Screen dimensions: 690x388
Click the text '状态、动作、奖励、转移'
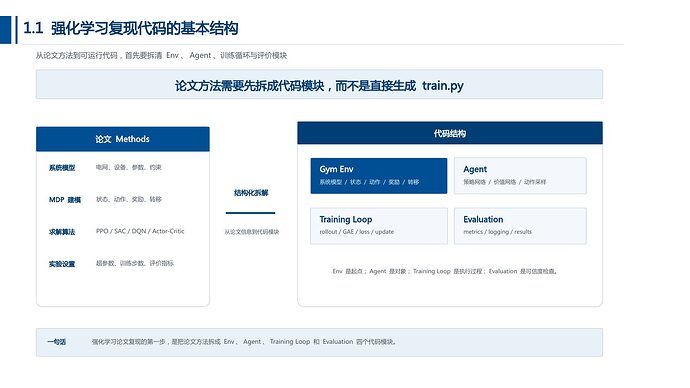pyautogui.click(x=128, y=199)
